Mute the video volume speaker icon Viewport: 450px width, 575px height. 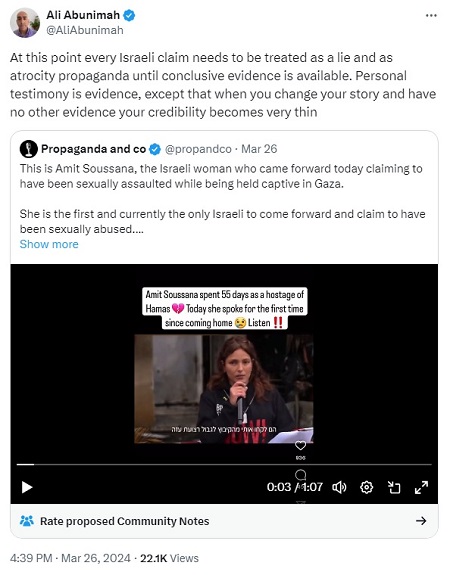click(x=339, y=487)
